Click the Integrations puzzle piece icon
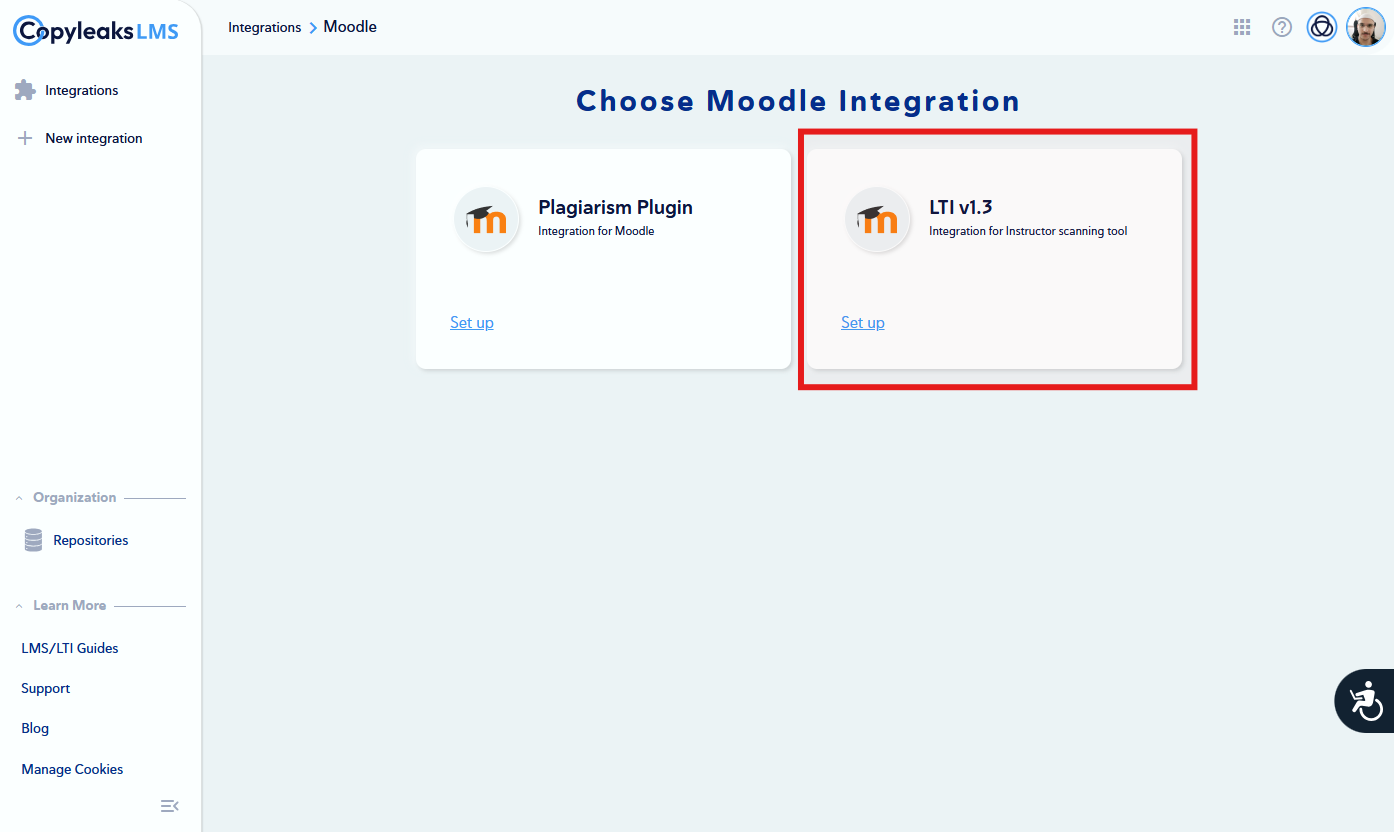 [25, 90]
